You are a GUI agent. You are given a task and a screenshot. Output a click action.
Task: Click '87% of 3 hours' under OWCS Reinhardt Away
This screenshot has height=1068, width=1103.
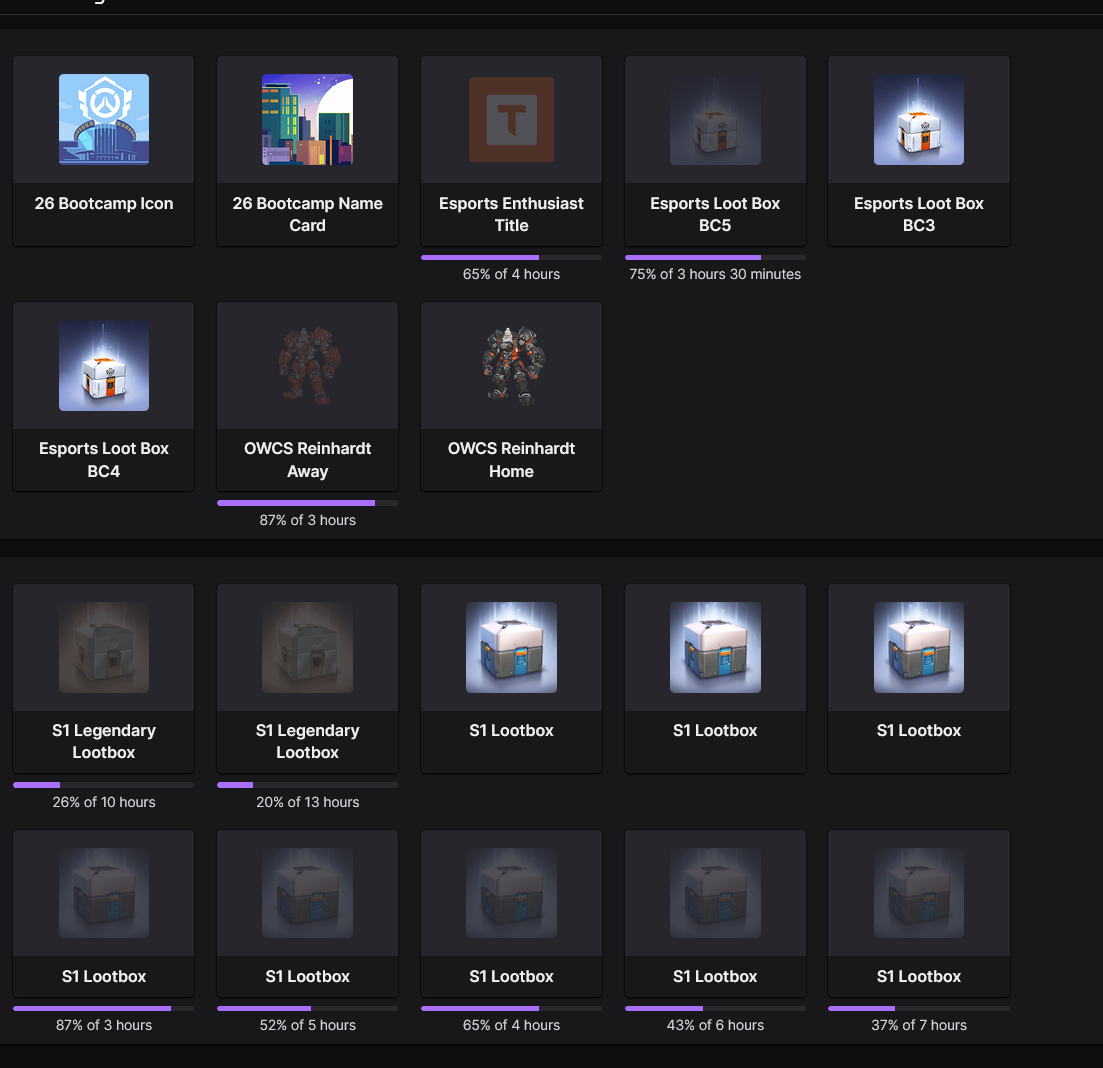coord(307,520)
